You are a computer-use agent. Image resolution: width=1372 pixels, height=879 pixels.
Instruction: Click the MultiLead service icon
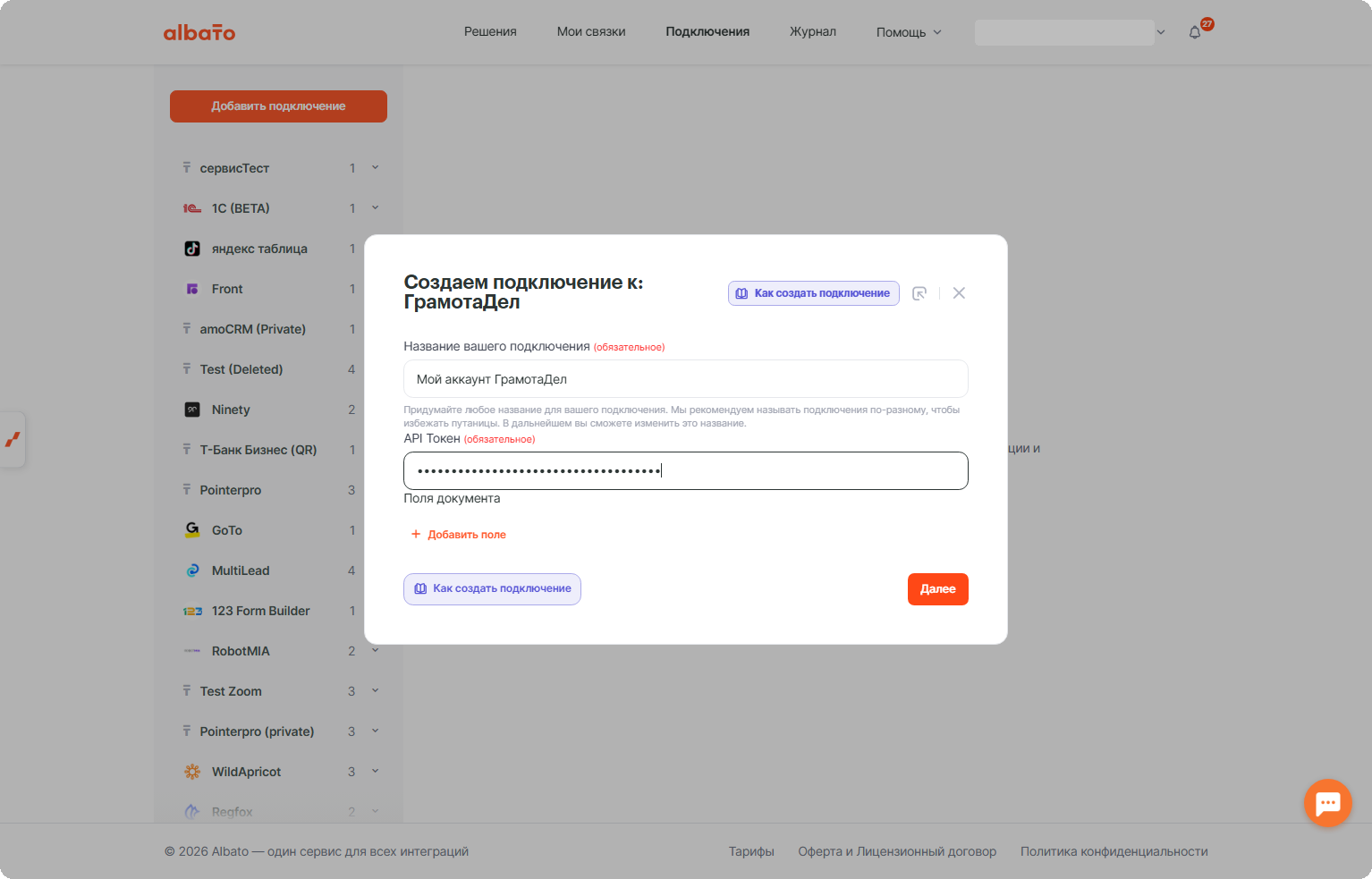click(192, 571)
